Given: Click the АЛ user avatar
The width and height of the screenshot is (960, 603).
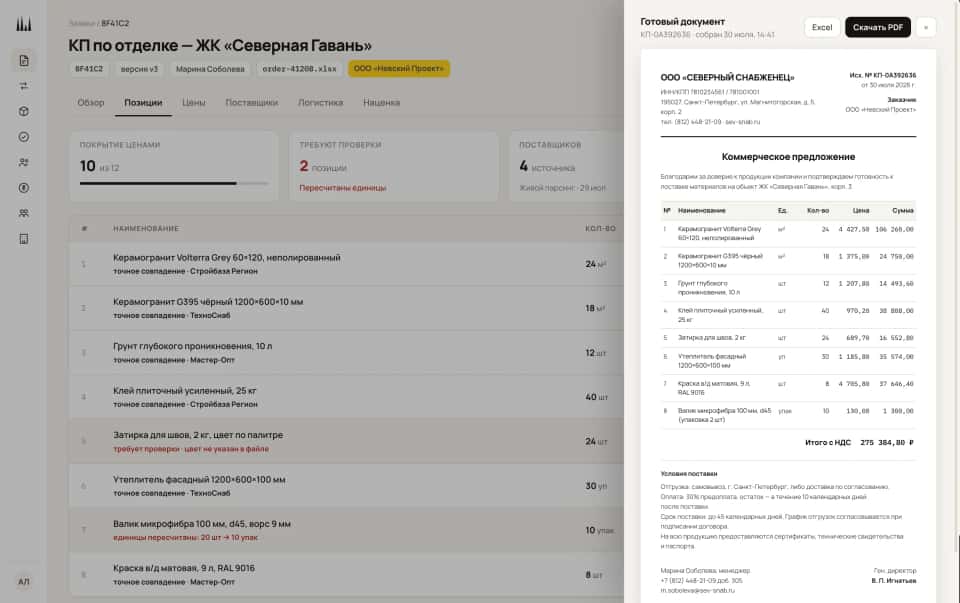Looking at the screenshot, I should (23, 582).
